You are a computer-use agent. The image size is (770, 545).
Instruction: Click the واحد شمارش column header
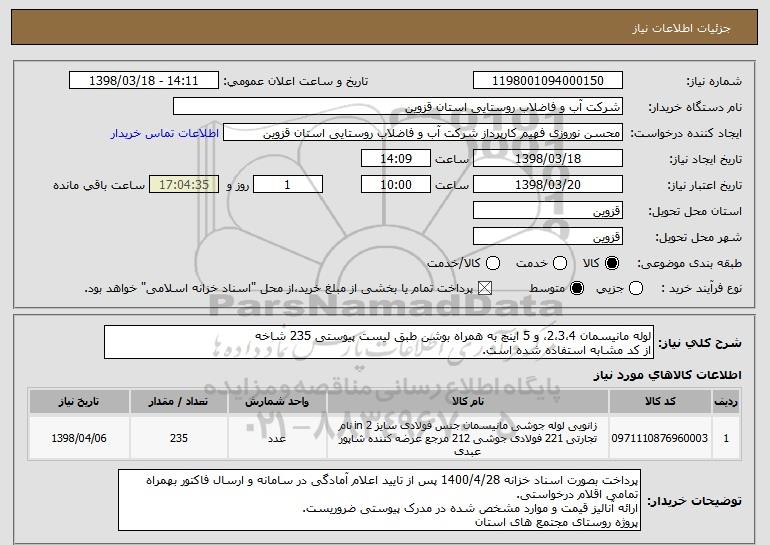pos(277,402)
